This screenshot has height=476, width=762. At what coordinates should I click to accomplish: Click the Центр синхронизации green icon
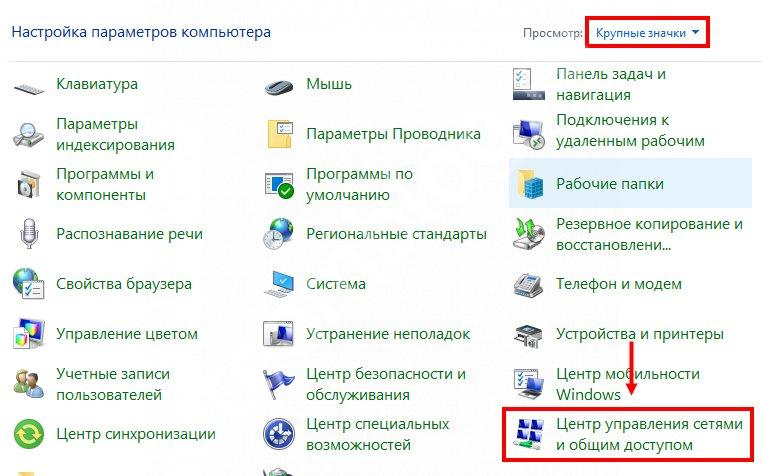(x=29, y=434)
